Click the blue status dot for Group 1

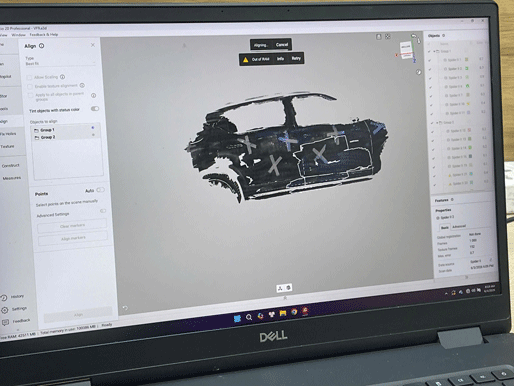(93, 128)
